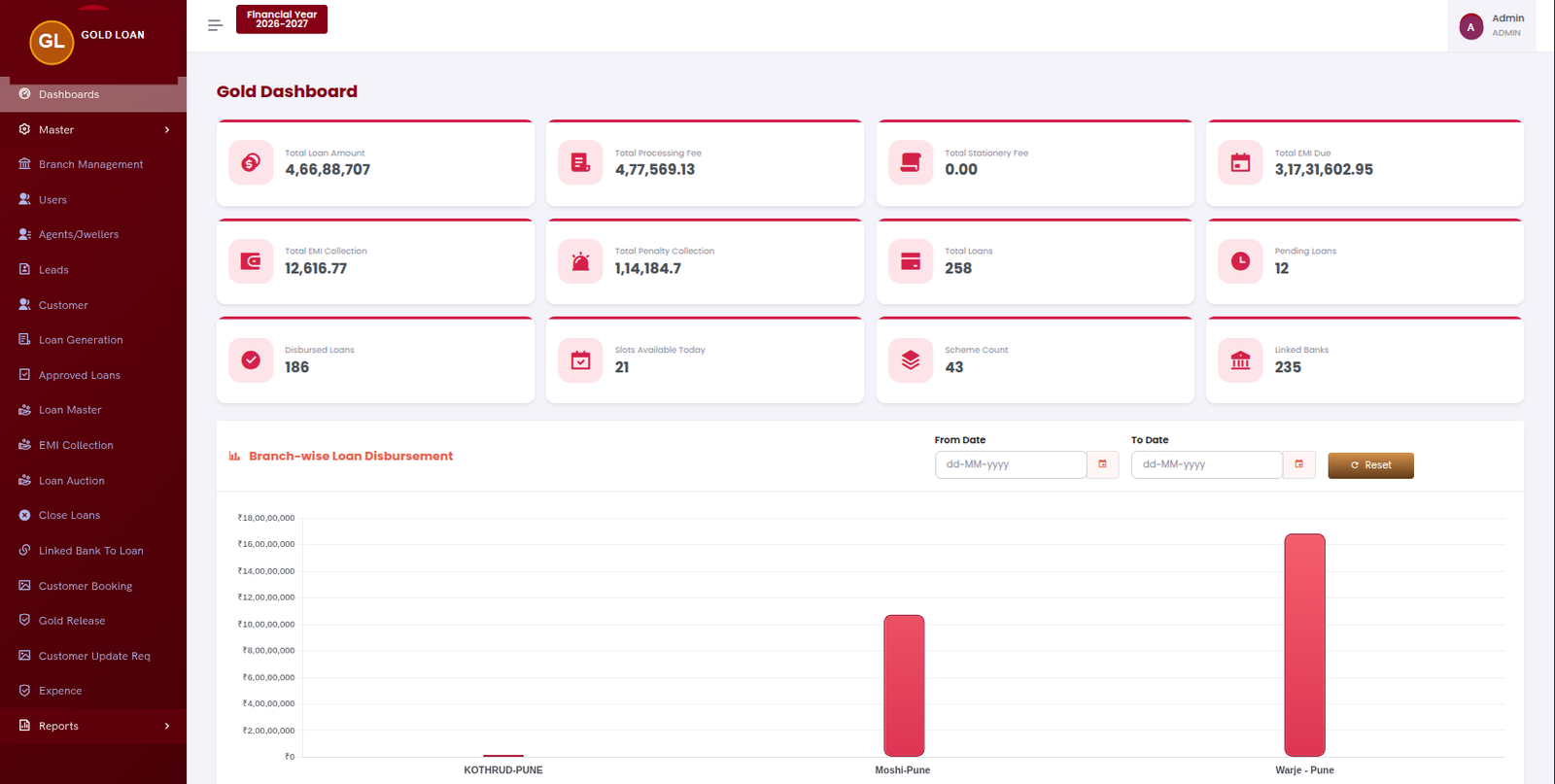Screen dimensions: 1555x784
Task: Click the Admin avatar icon
Action: 1470,26
